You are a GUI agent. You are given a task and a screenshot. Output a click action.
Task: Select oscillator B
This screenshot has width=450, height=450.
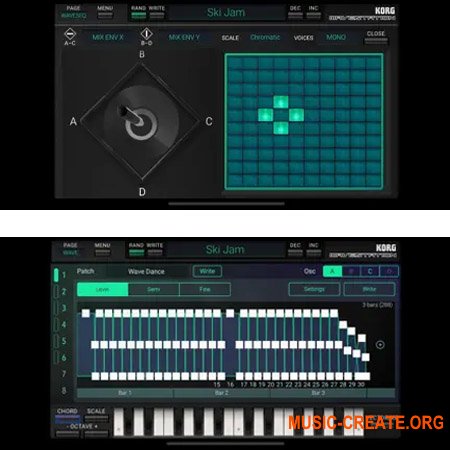[x=351, y=271]
